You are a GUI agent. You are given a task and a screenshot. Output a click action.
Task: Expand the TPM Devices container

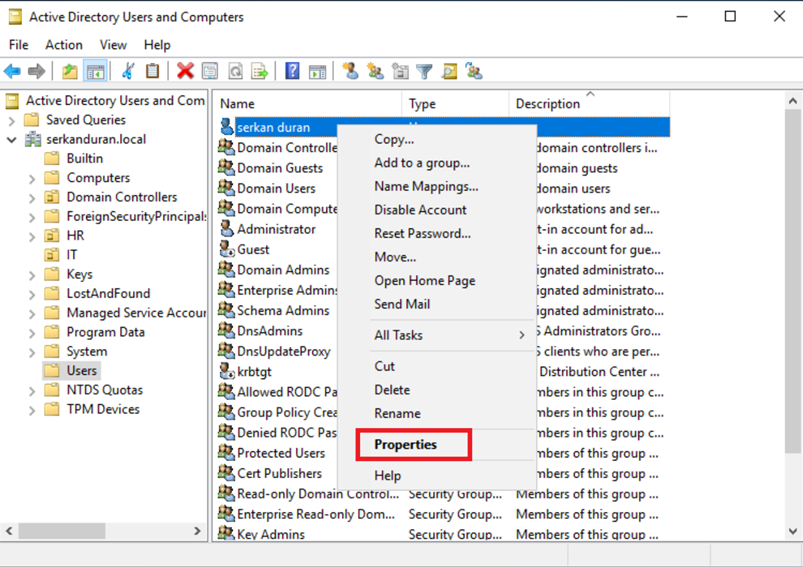coord(32,410)
